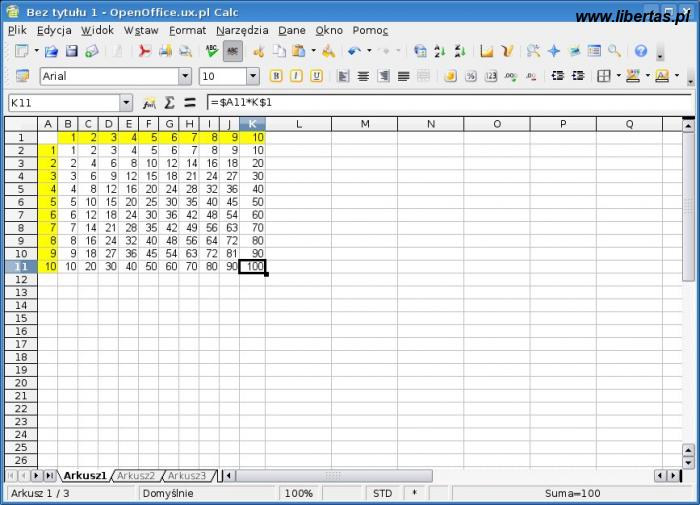The height and width of the screenshot is (505, 700).
Task: Click the Cut scissors icon
Action: (258, 51)
